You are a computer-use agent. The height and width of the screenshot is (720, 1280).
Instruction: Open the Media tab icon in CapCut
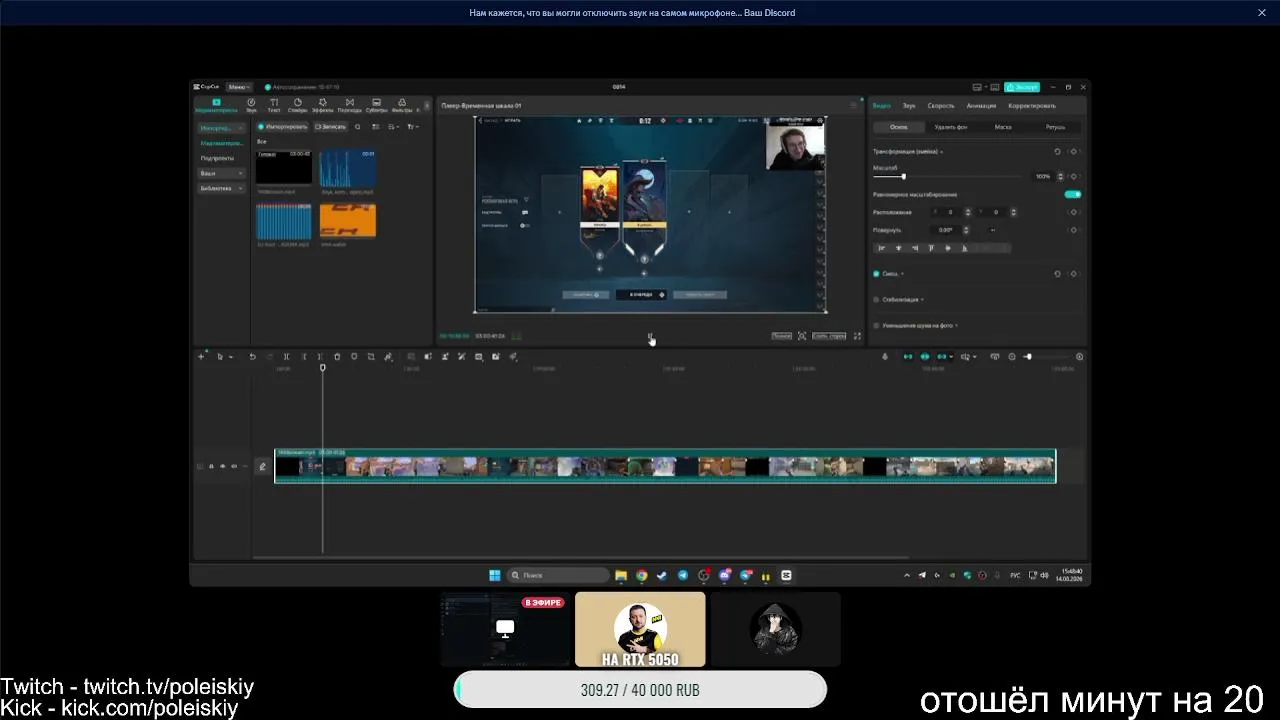[x=216, y=104]
